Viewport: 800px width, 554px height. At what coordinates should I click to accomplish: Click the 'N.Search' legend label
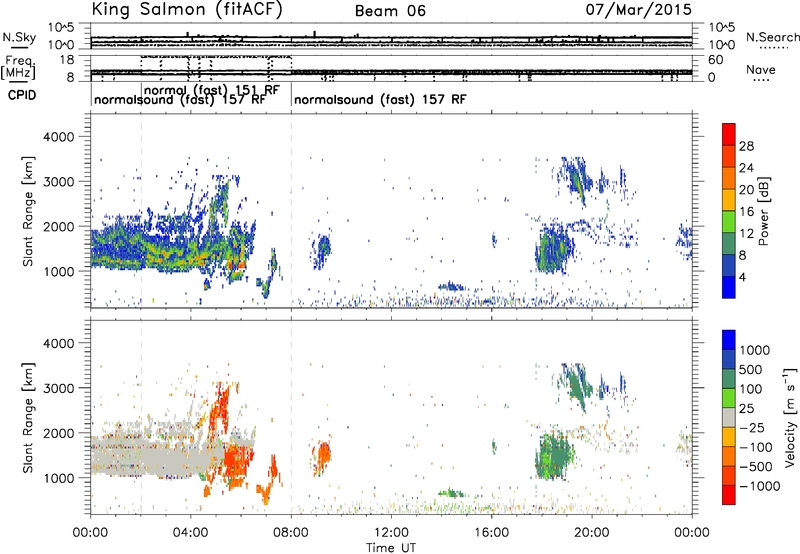point(773,37)
